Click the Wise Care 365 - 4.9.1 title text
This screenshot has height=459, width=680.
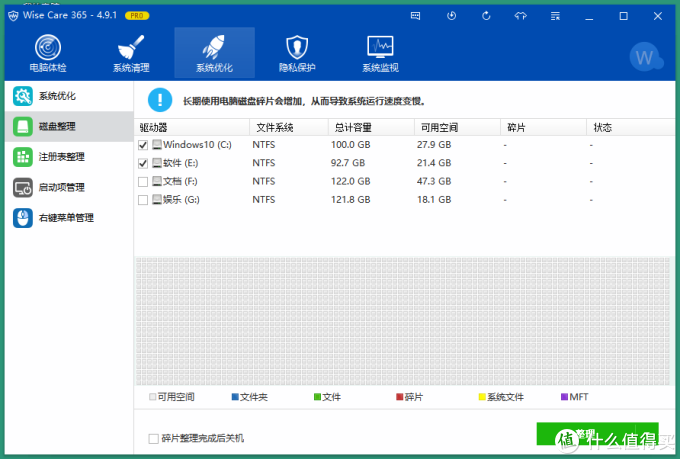pyautogui.click(x=70, y=15)
